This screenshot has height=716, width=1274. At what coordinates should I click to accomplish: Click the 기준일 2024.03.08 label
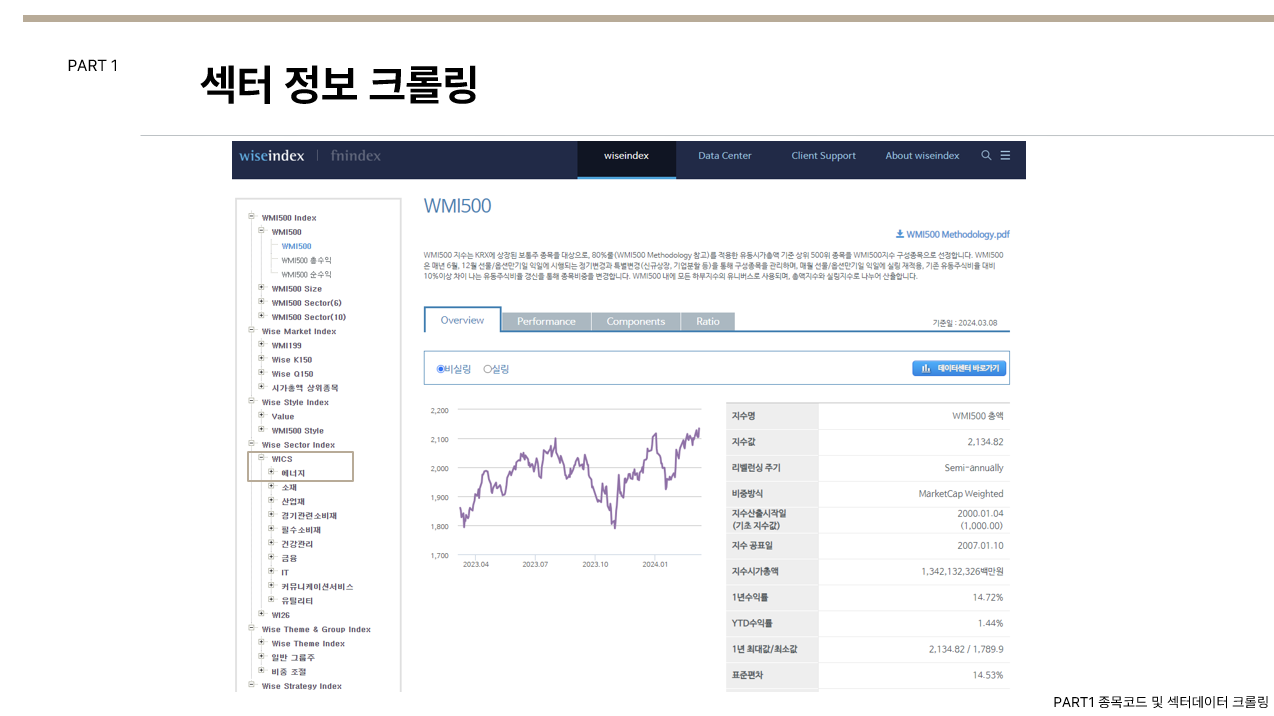coord(964,323)
